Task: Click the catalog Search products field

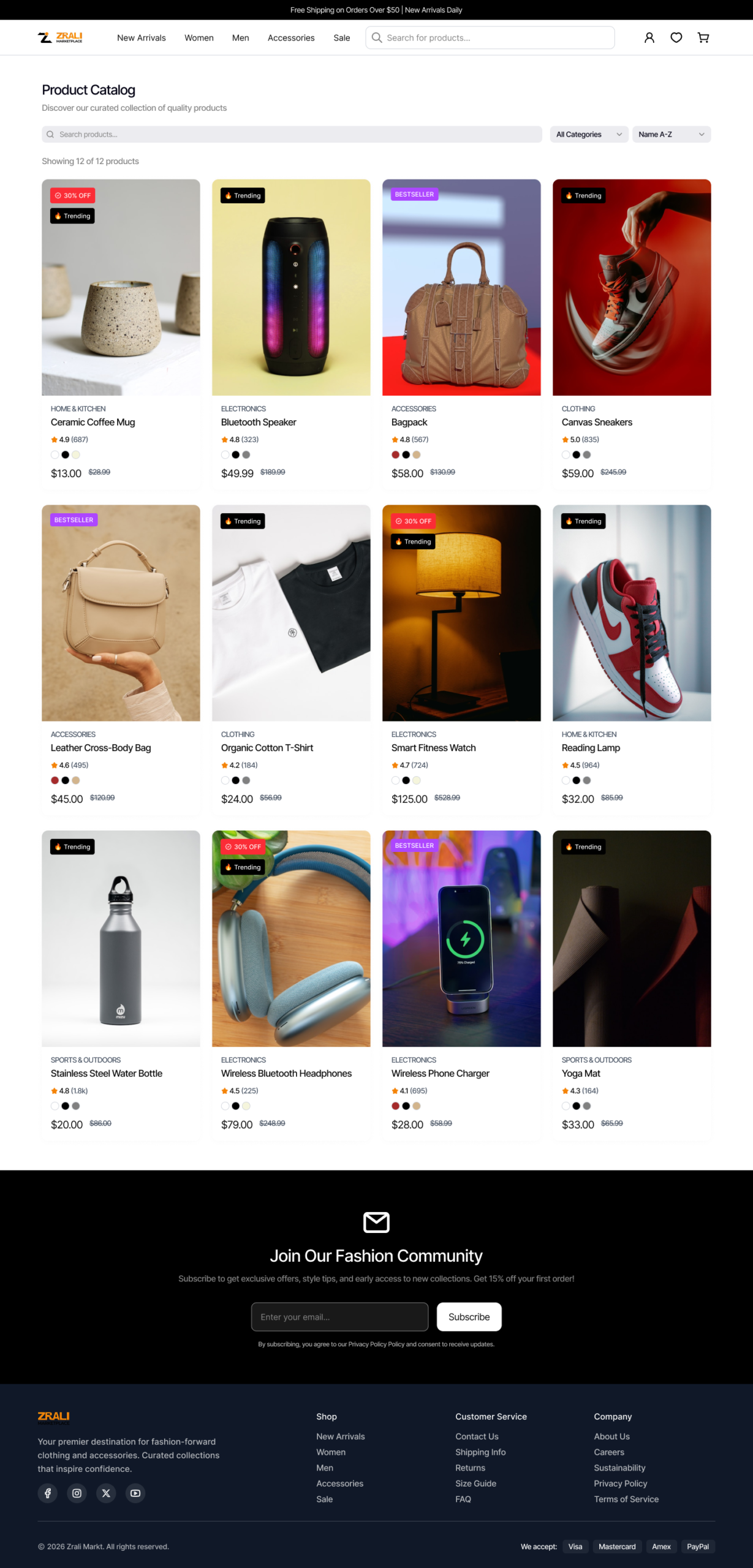Action: click(292, 134)
